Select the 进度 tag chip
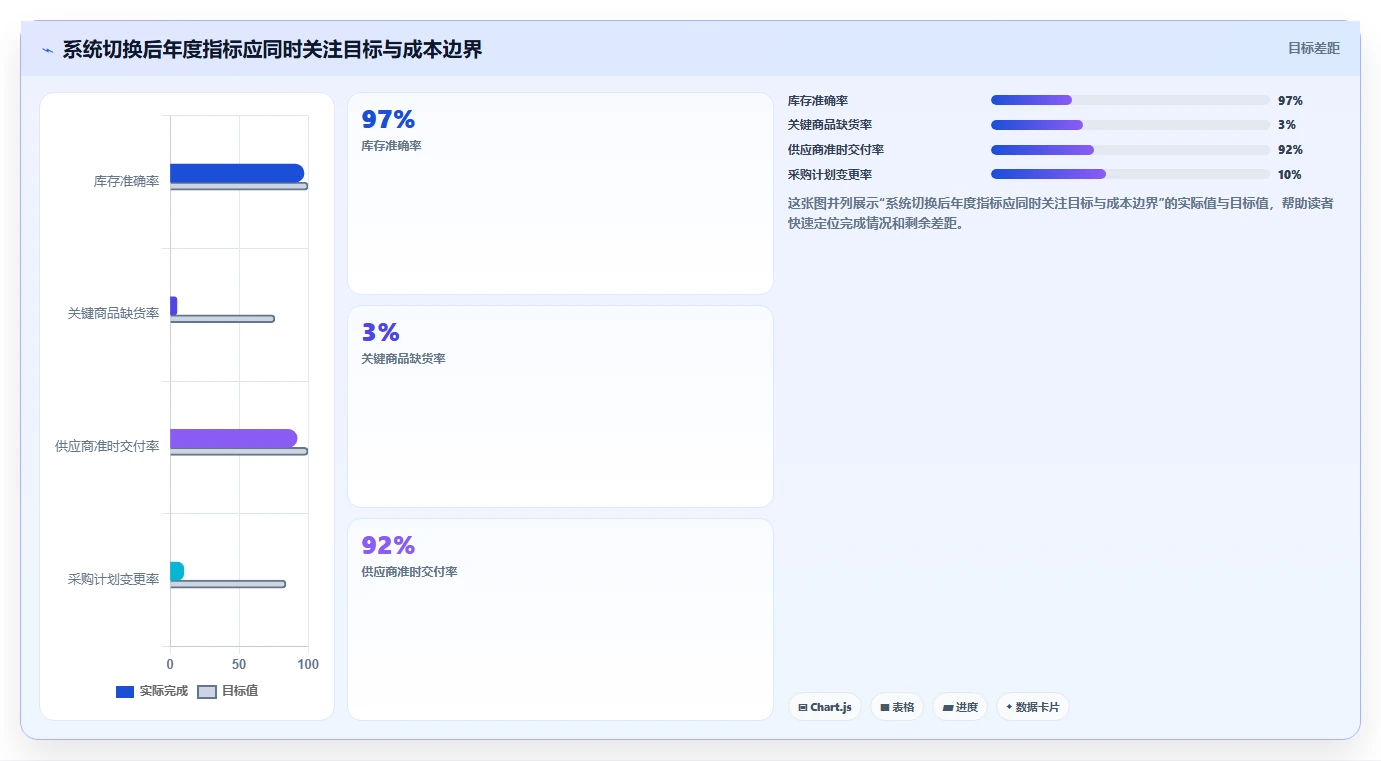1381x761 pixels. click(x=960, y=707)
